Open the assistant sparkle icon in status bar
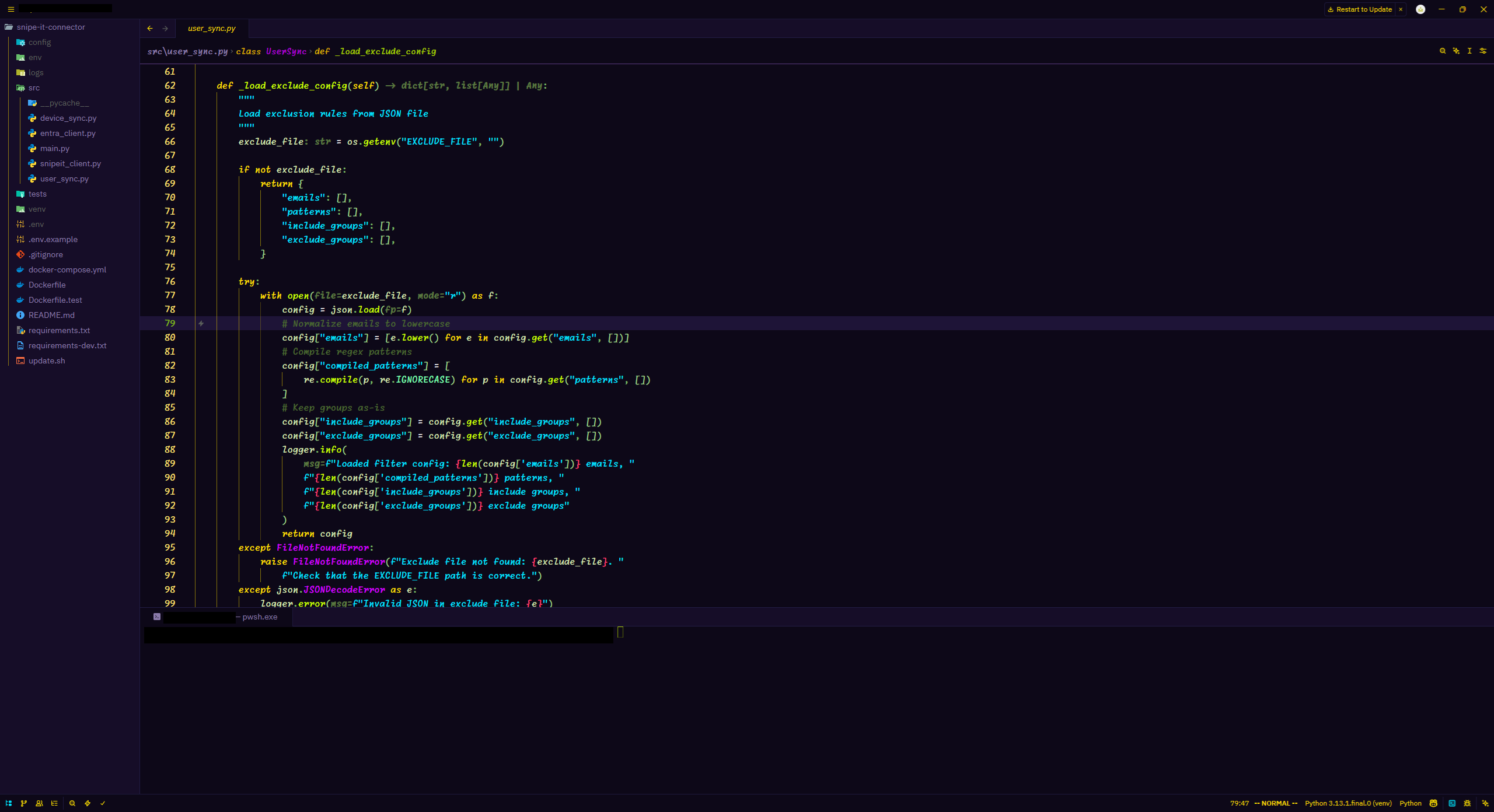 pos(1485,803)
